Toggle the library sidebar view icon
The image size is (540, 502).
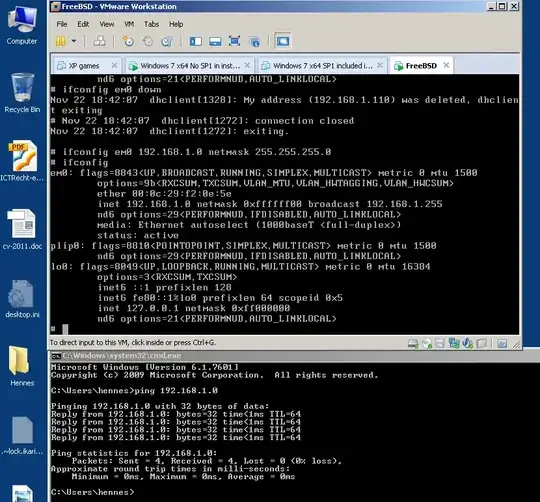point(196,42)
